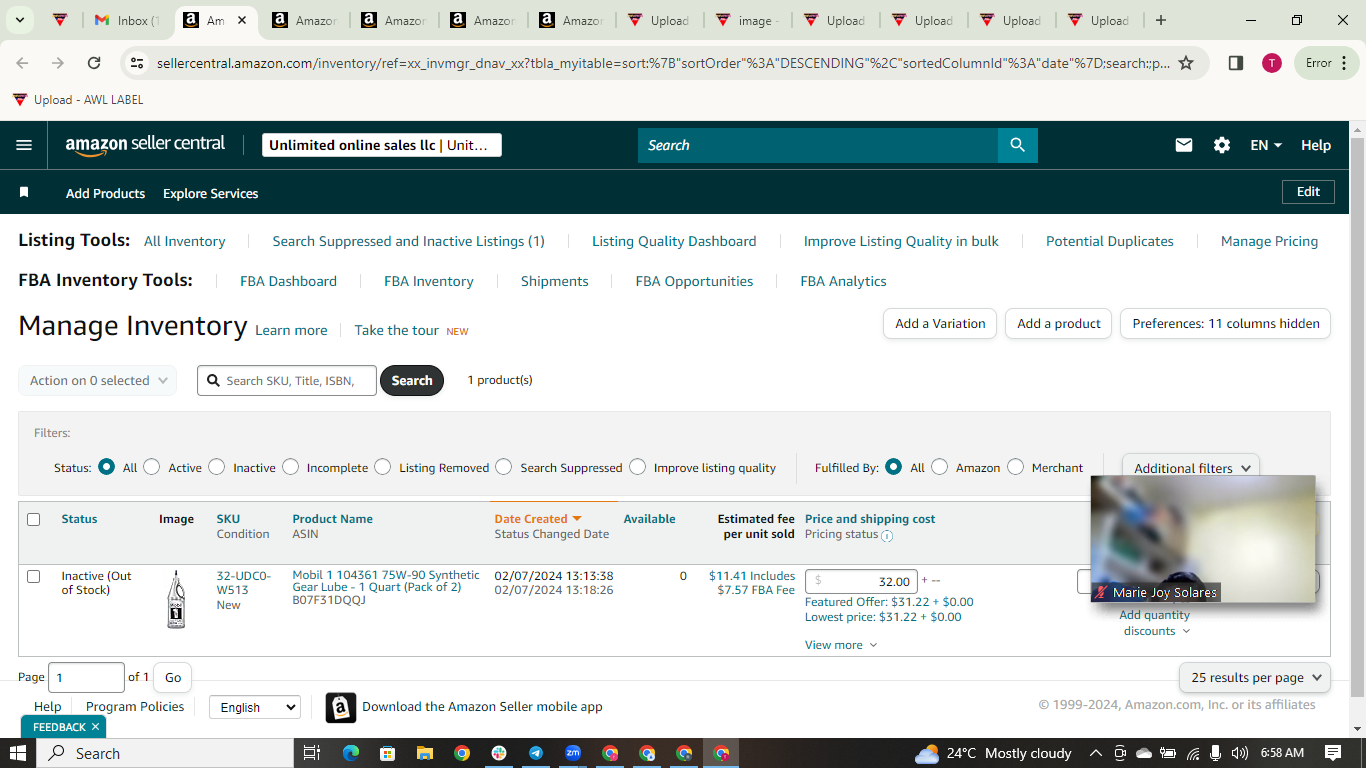Click the Edit button in the header bar
This screenshot has height=768, width=1366.
tap(1308, 192)
